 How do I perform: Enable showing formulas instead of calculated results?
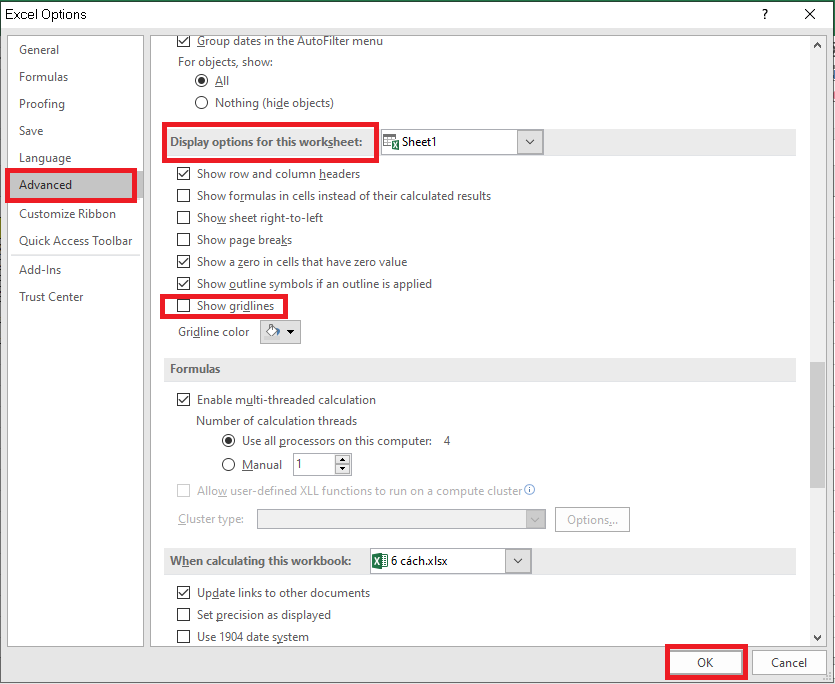(x=183, y=195)
